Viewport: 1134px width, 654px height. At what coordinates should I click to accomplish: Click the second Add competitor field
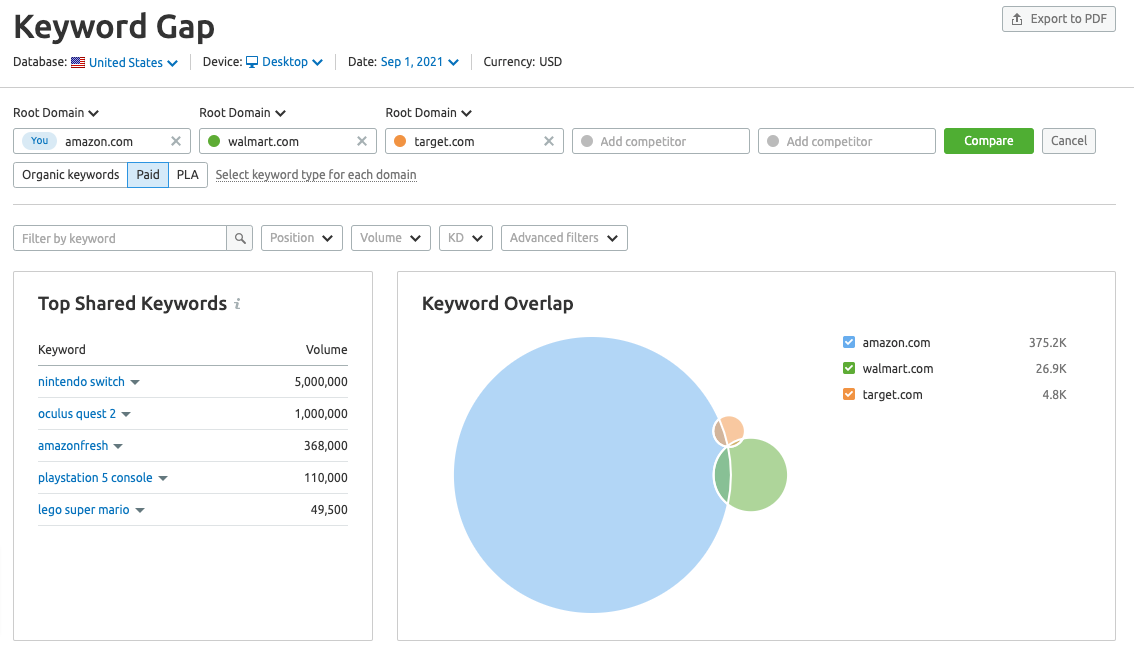pos(847,141)
